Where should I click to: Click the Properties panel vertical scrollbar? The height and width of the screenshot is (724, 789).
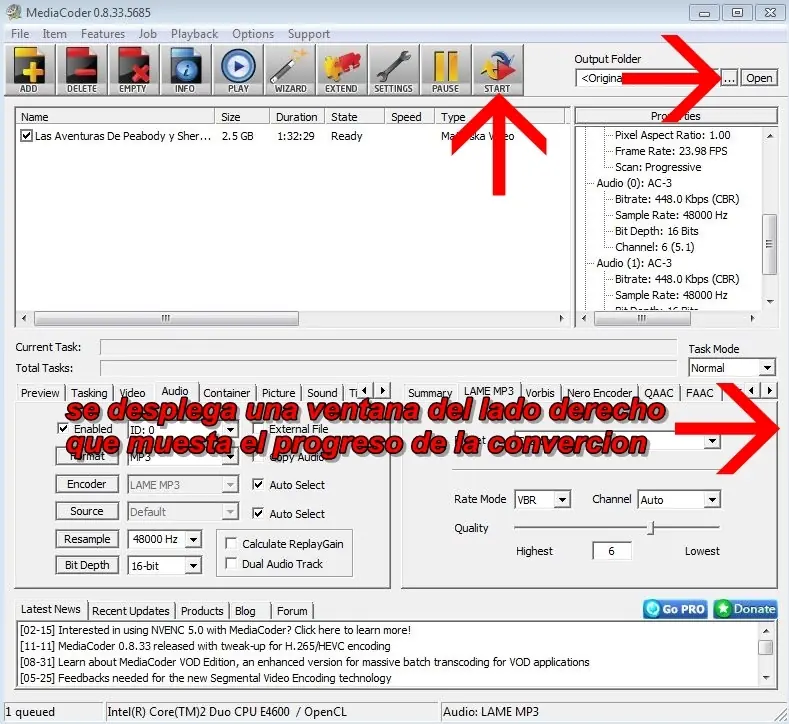(x=768, y=244)
